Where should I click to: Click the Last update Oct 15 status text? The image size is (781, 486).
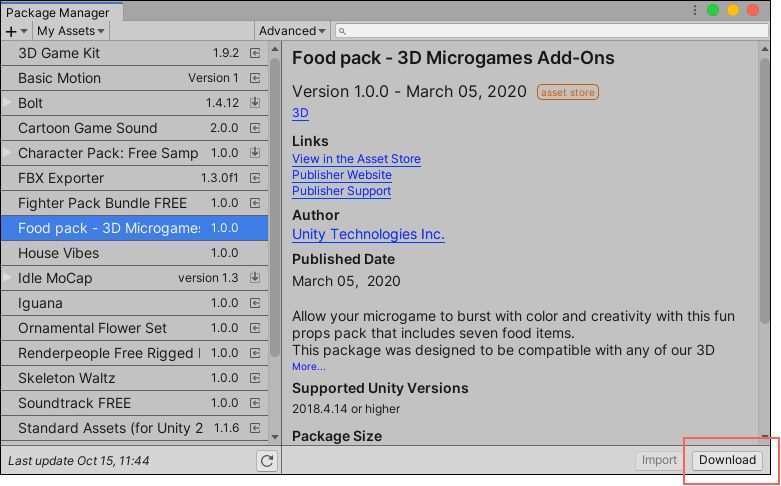coord(79,461)
